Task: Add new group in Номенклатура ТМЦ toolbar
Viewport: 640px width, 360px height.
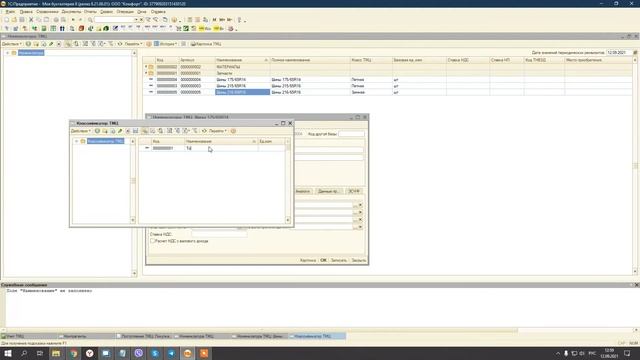Action: point(36,44)
